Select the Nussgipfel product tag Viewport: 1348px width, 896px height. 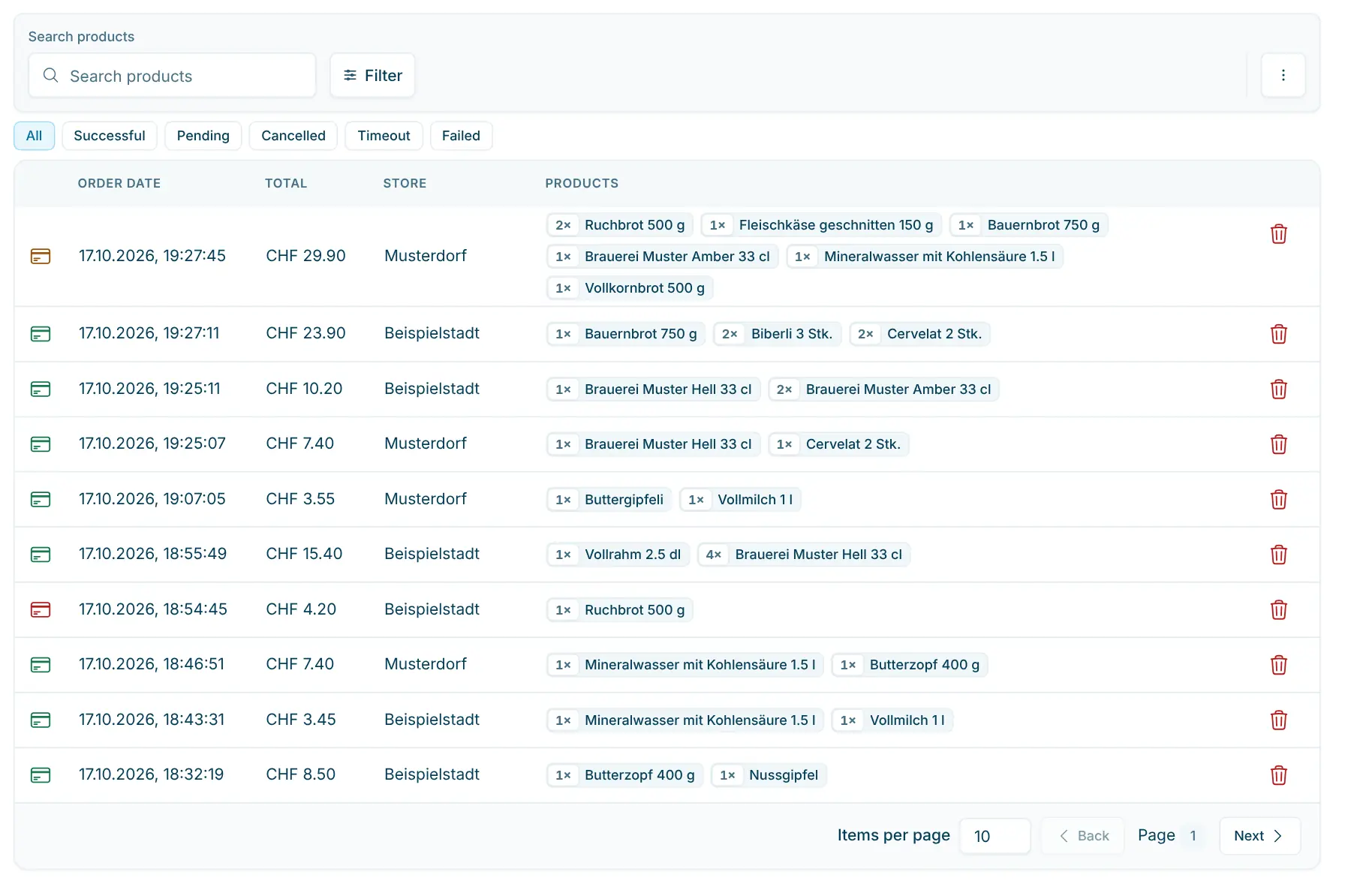(x=769, y=775)
